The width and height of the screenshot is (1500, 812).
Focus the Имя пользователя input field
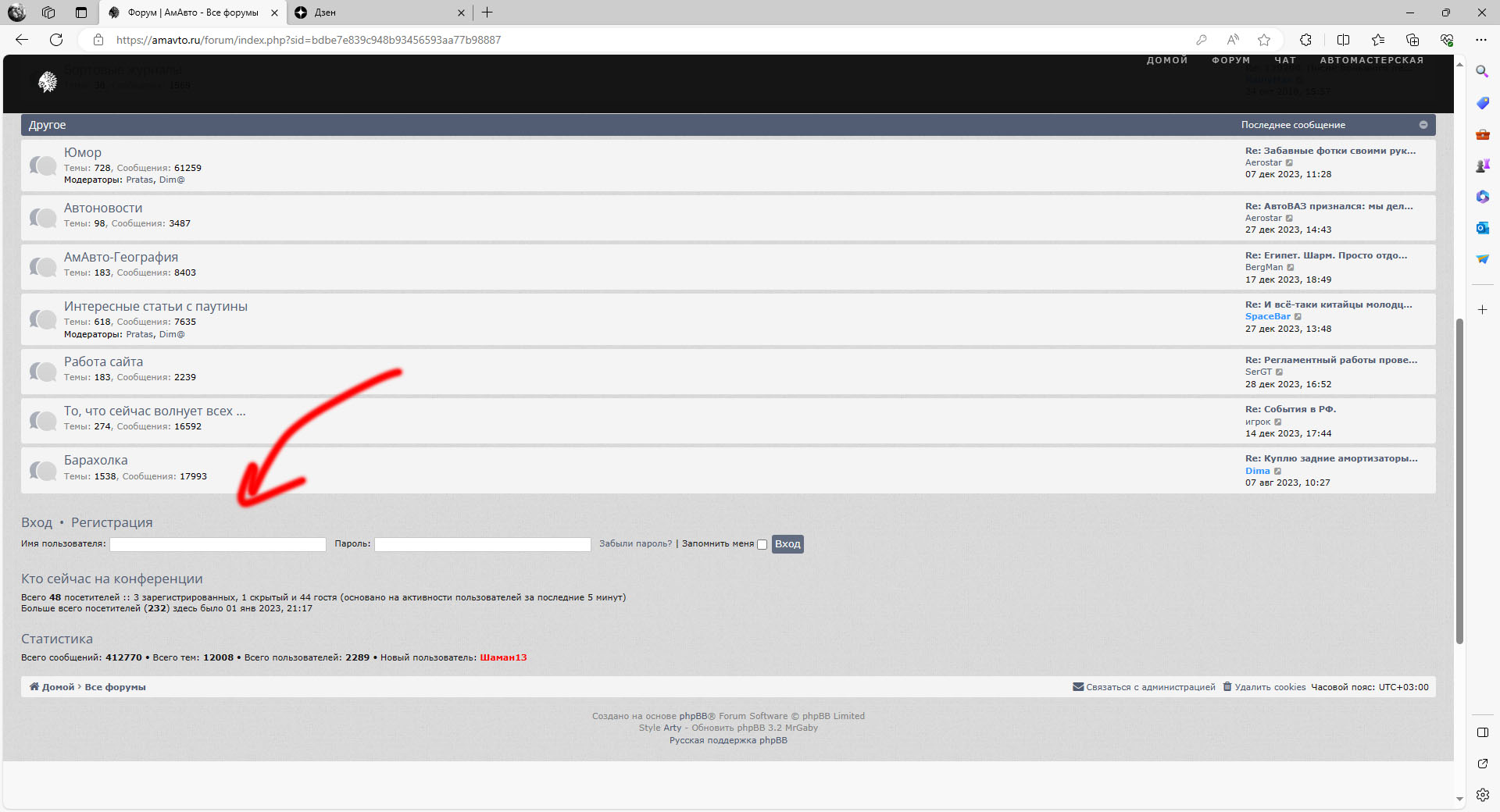point(218,544)
